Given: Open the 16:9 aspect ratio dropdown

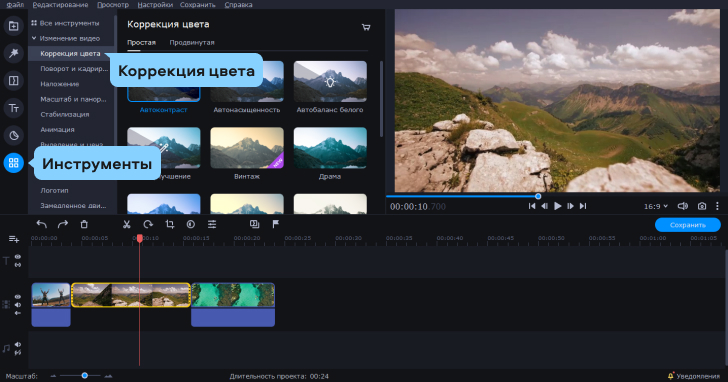Looking at the screenshot, I should pyautogui.click(x=656, y=206).
